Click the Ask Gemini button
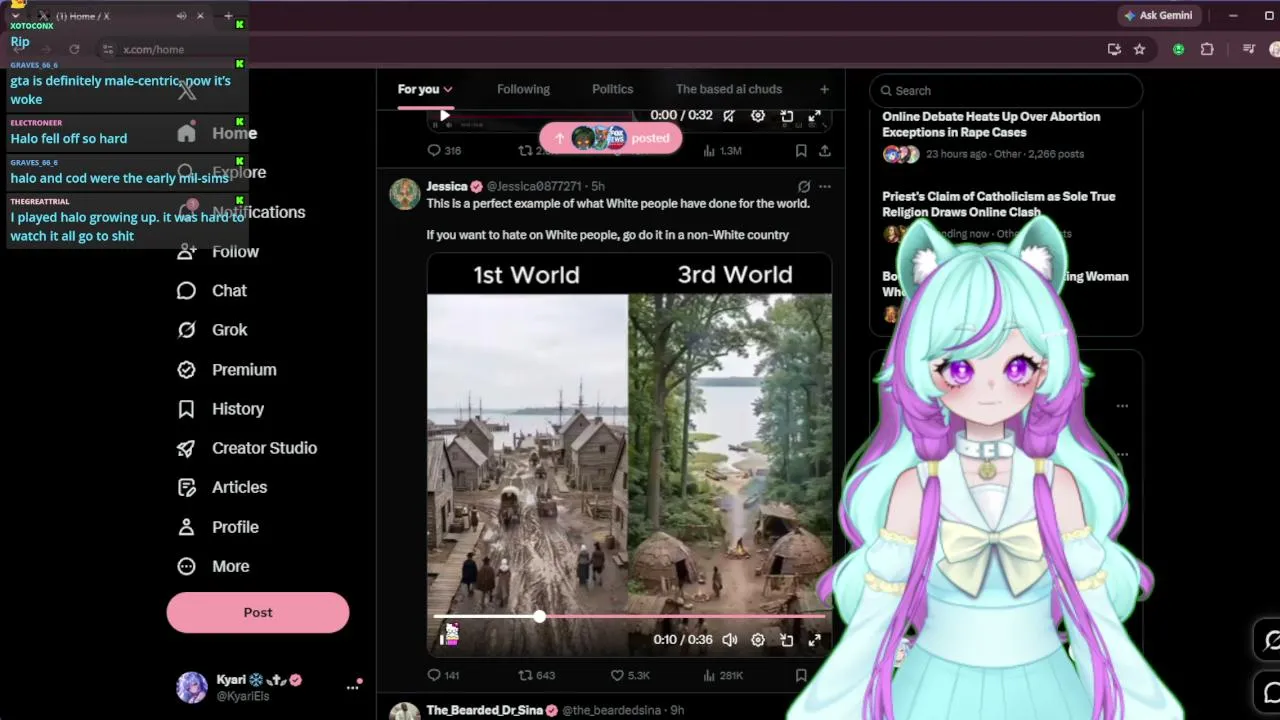This screenshot has width=1280, height=720. [1158, 16]
